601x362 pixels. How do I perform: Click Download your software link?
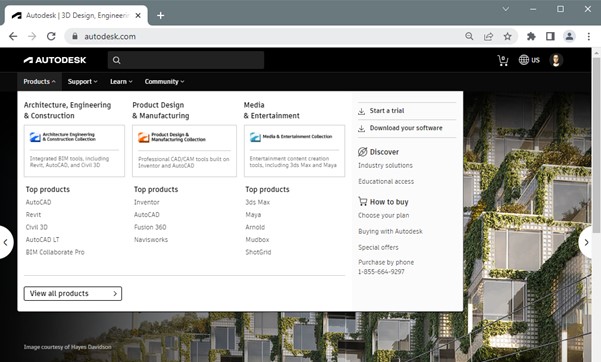pos(406,128)
